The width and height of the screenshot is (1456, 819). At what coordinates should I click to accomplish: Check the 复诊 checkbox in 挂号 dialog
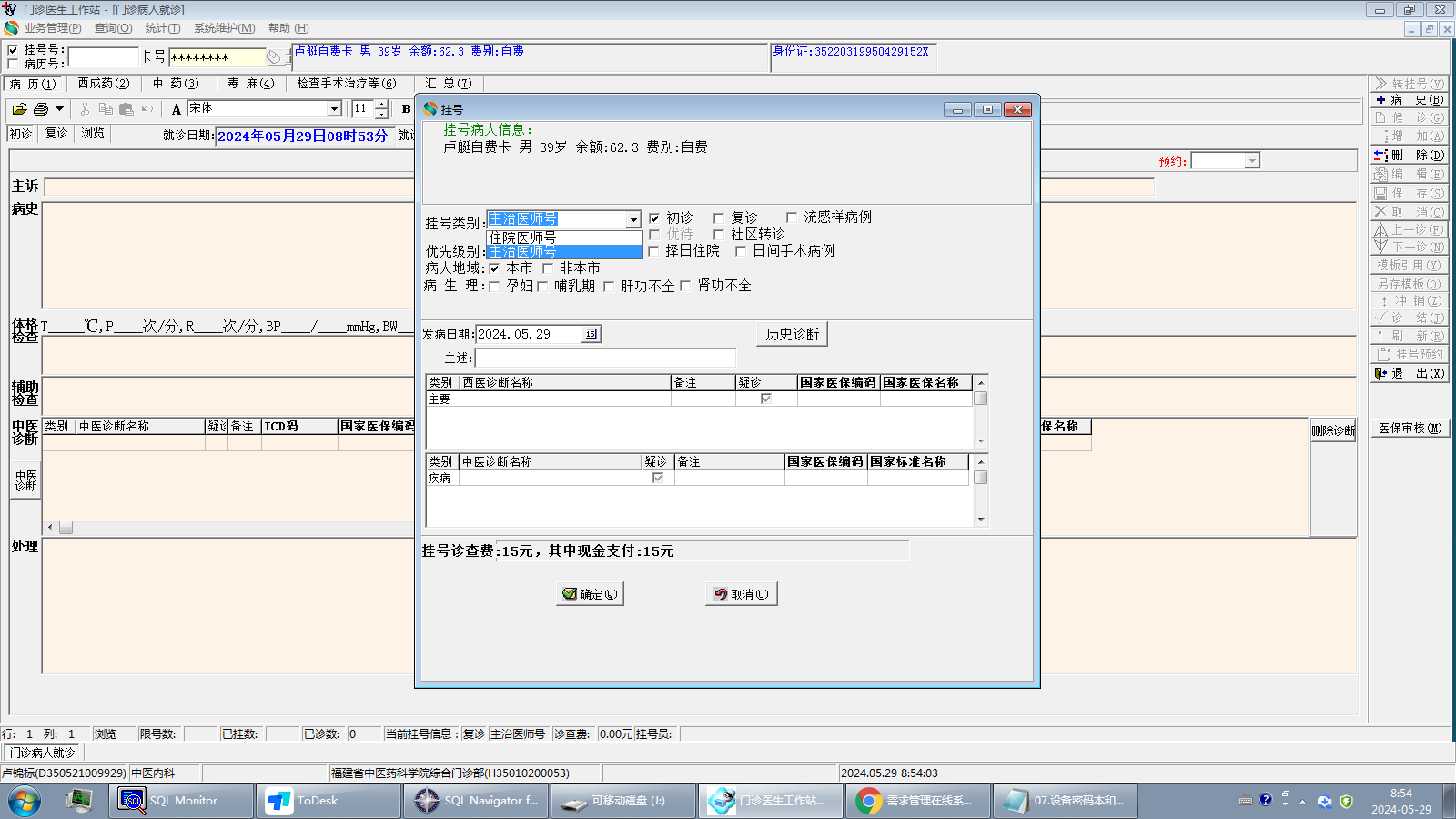coord(719,218)
